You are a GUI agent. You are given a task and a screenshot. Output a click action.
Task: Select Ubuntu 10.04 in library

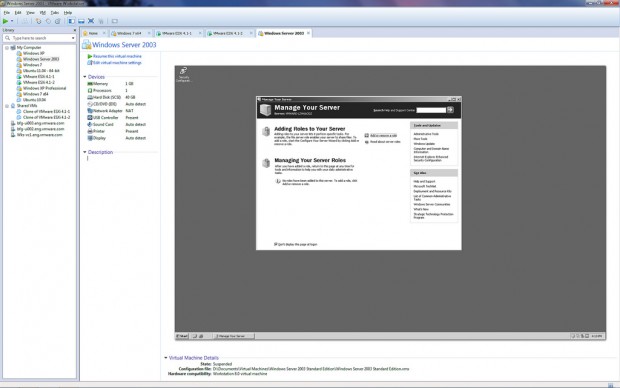point(34,100)
